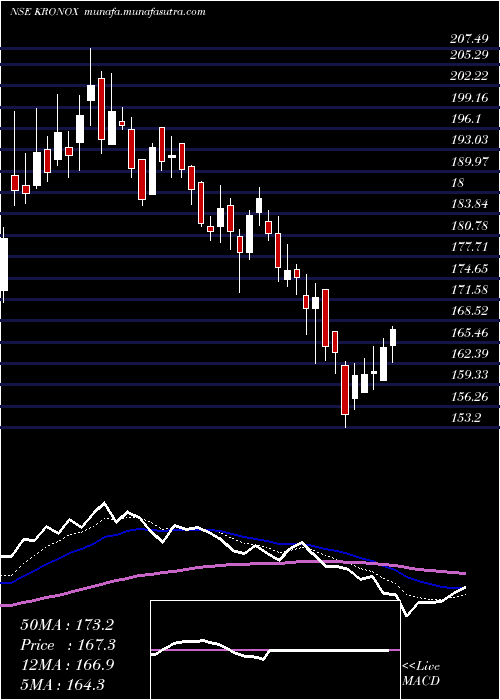Click the 5MA : 164.3 reading
500x700 pixels.
tap(62, 684)
